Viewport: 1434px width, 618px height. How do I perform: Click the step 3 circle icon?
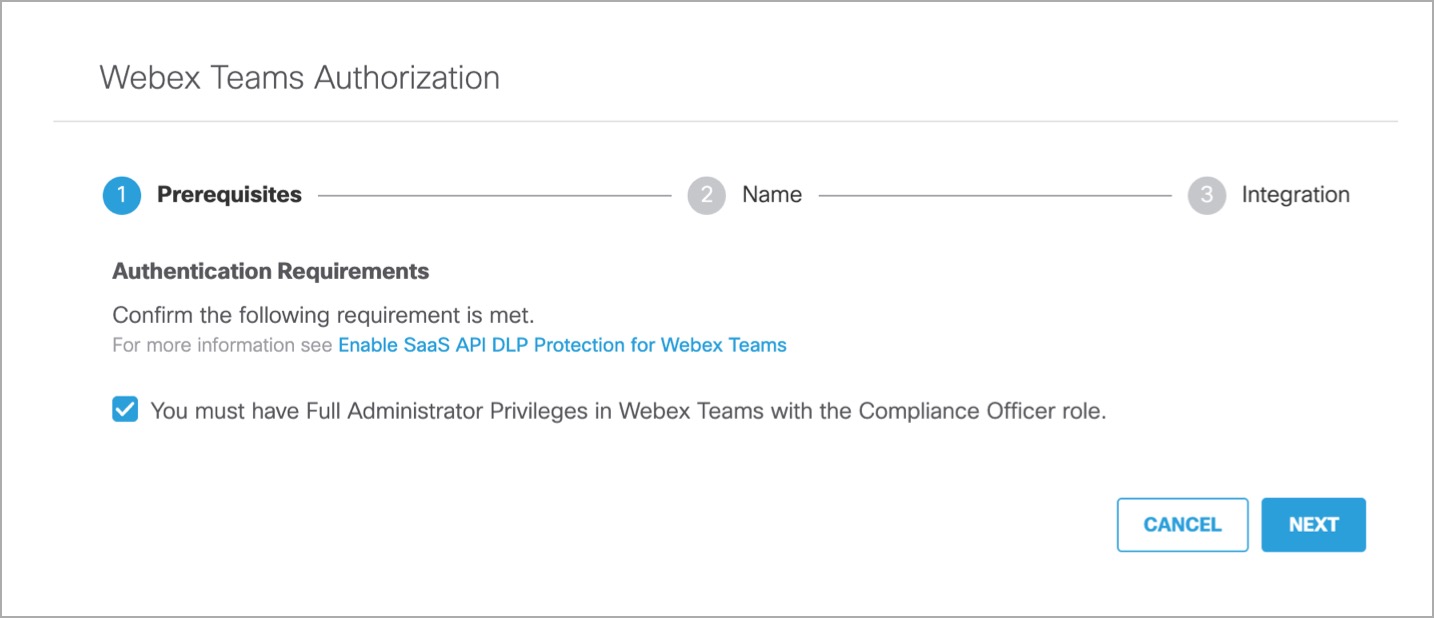pyautogui.click(x=1206, y=195)
